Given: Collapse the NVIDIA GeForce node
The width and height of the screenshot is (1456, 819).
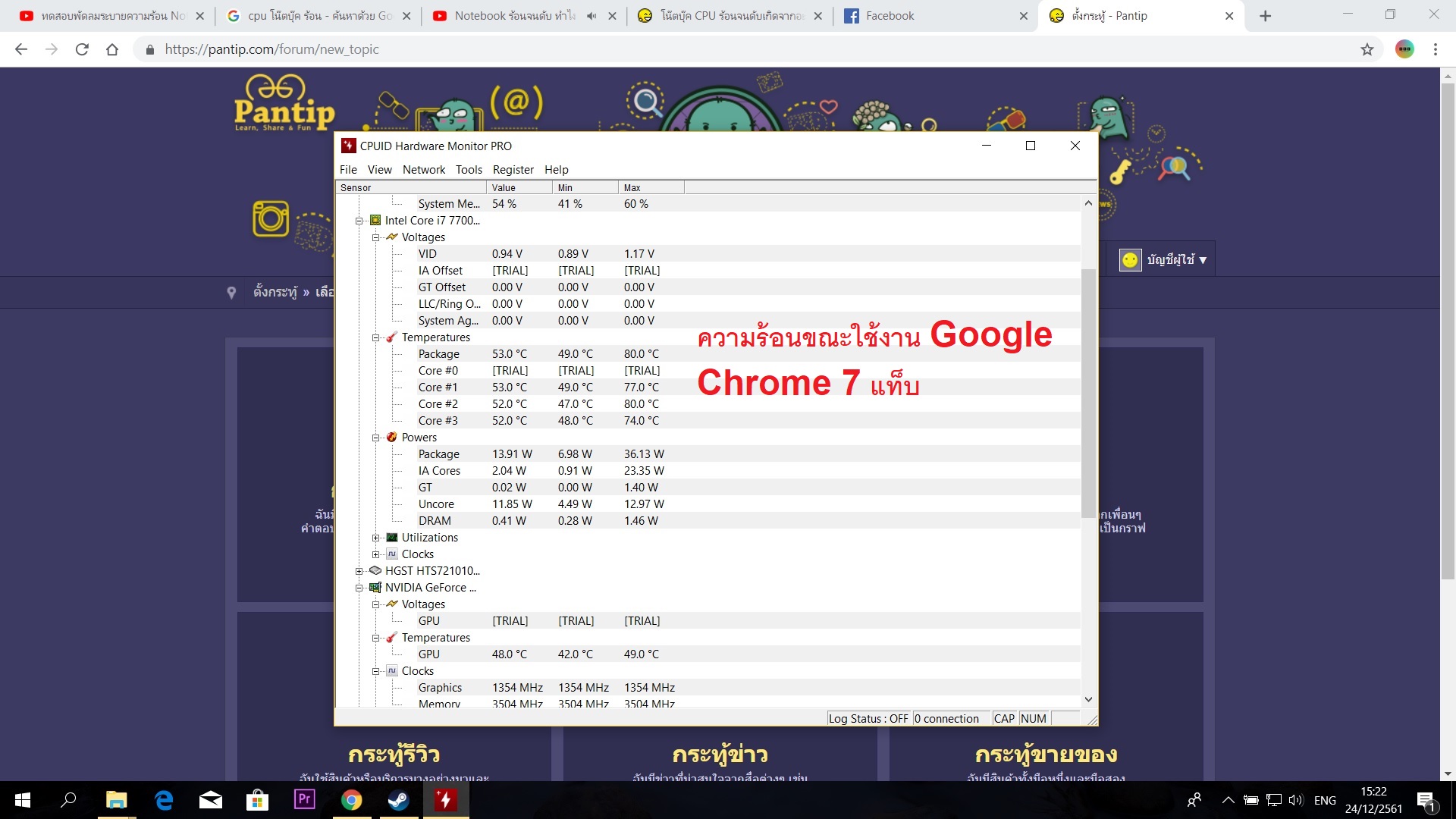Looking at the screenshot, I should click(359, 588).
